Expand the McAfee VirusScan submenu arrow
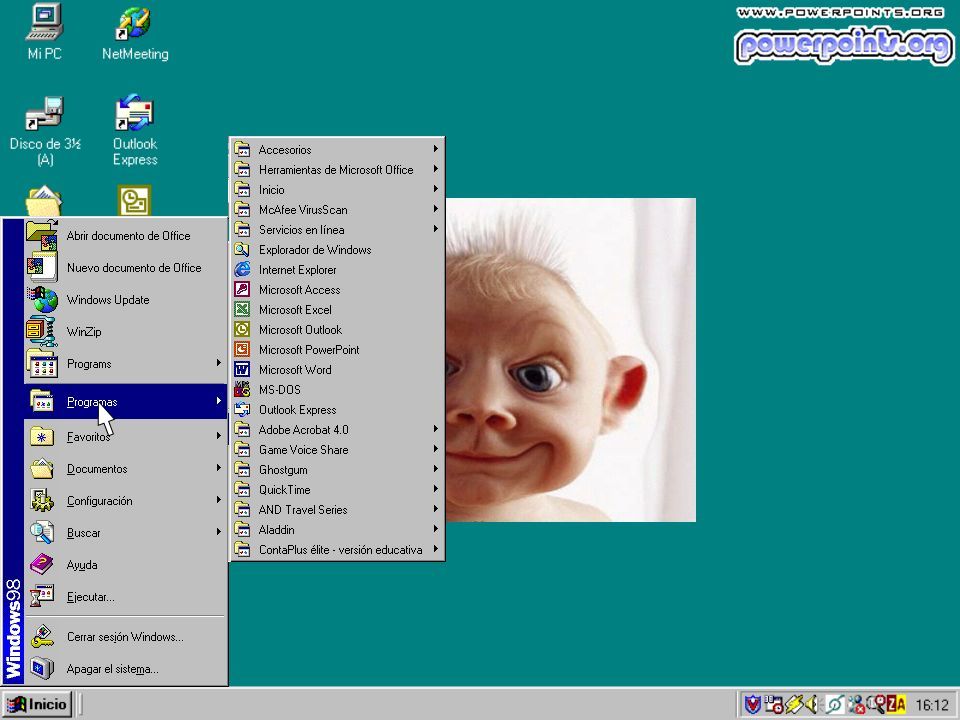Screen dimensions: 960x720 click(x=435, y=209)
